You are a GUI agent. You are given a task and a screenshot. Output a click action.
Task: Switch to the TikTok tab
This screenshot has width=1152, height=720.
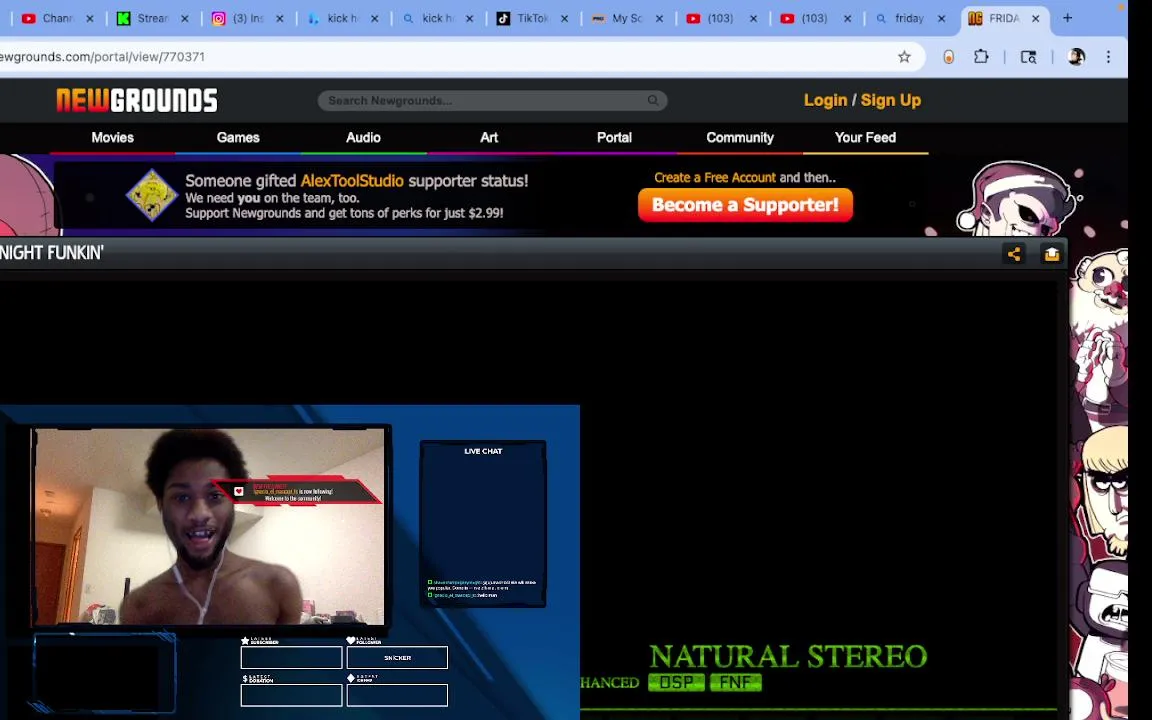(x=532, y=18)
